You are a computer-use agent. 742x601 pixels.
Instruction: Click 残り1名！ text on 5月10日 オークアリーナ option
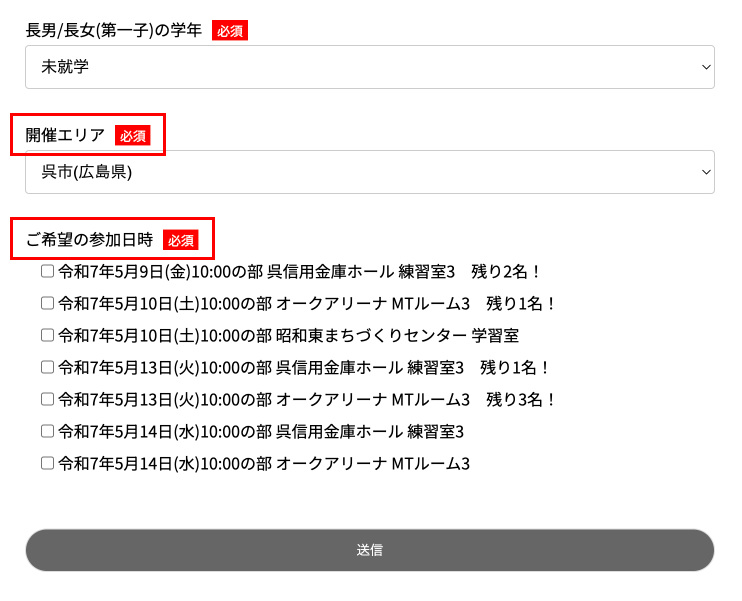(521, 303)
